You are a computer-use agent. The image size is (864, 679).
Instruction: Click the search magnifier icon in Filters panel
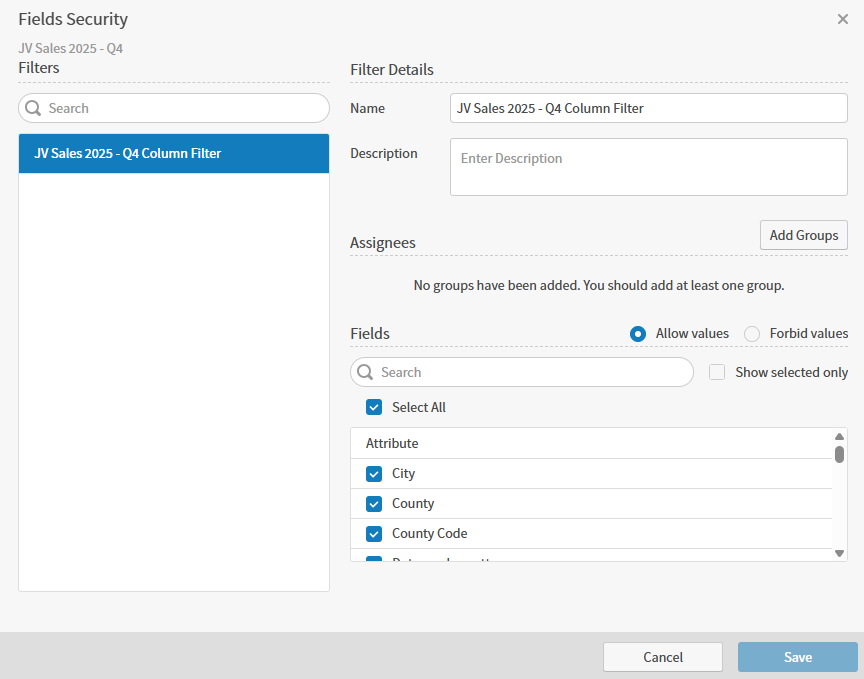[x=33, y=108]
